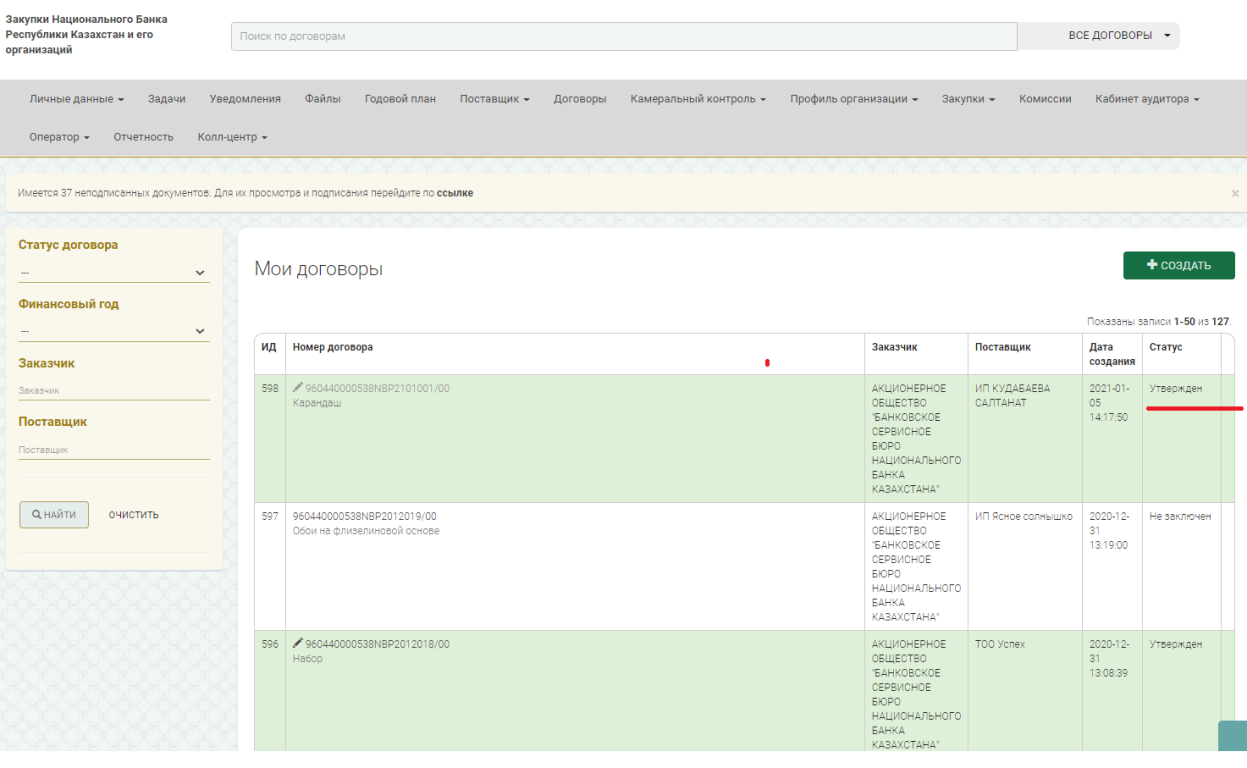Click pencil icon beside contract 960440000538NBP2101001/00
This screenshot has width=1247, height=768.
point(298,388)
